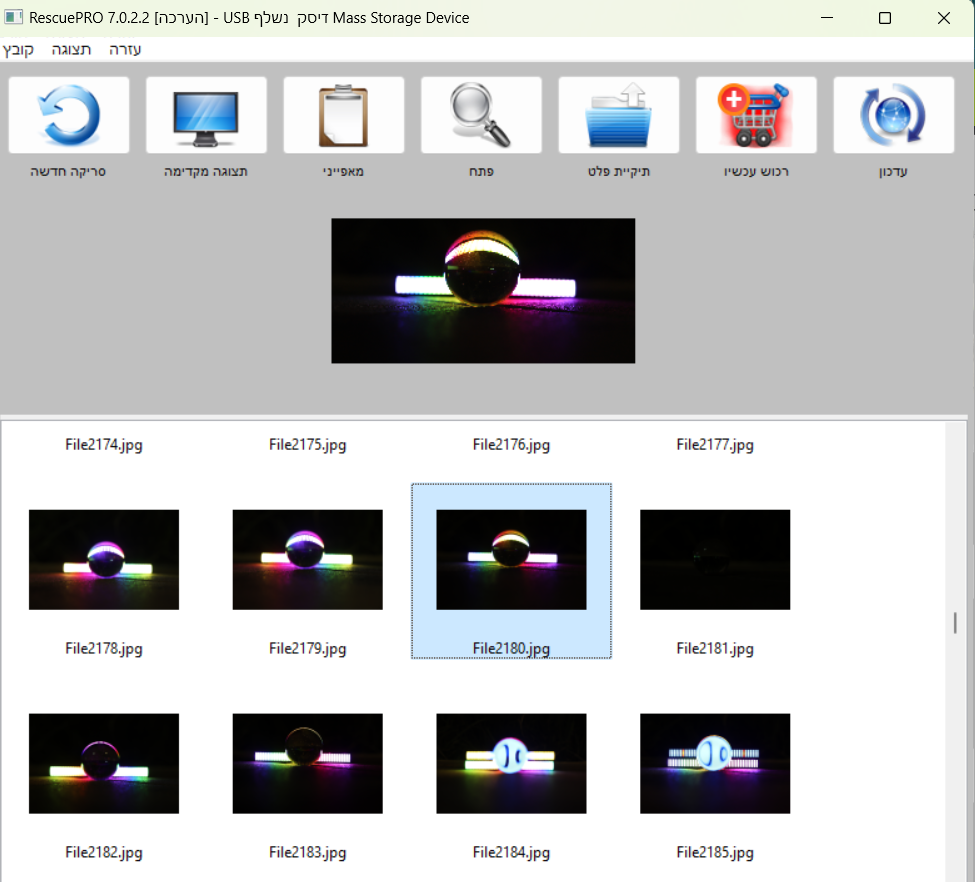Click the סריקה חדשה label
This screenshot has height=882, width=975.
click(68, 172)
